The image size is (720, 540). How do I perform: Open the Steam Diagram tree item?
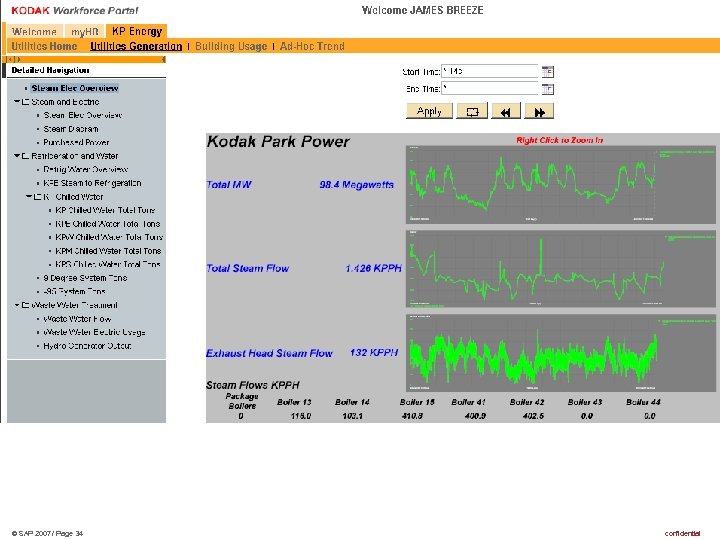(71, 129)
